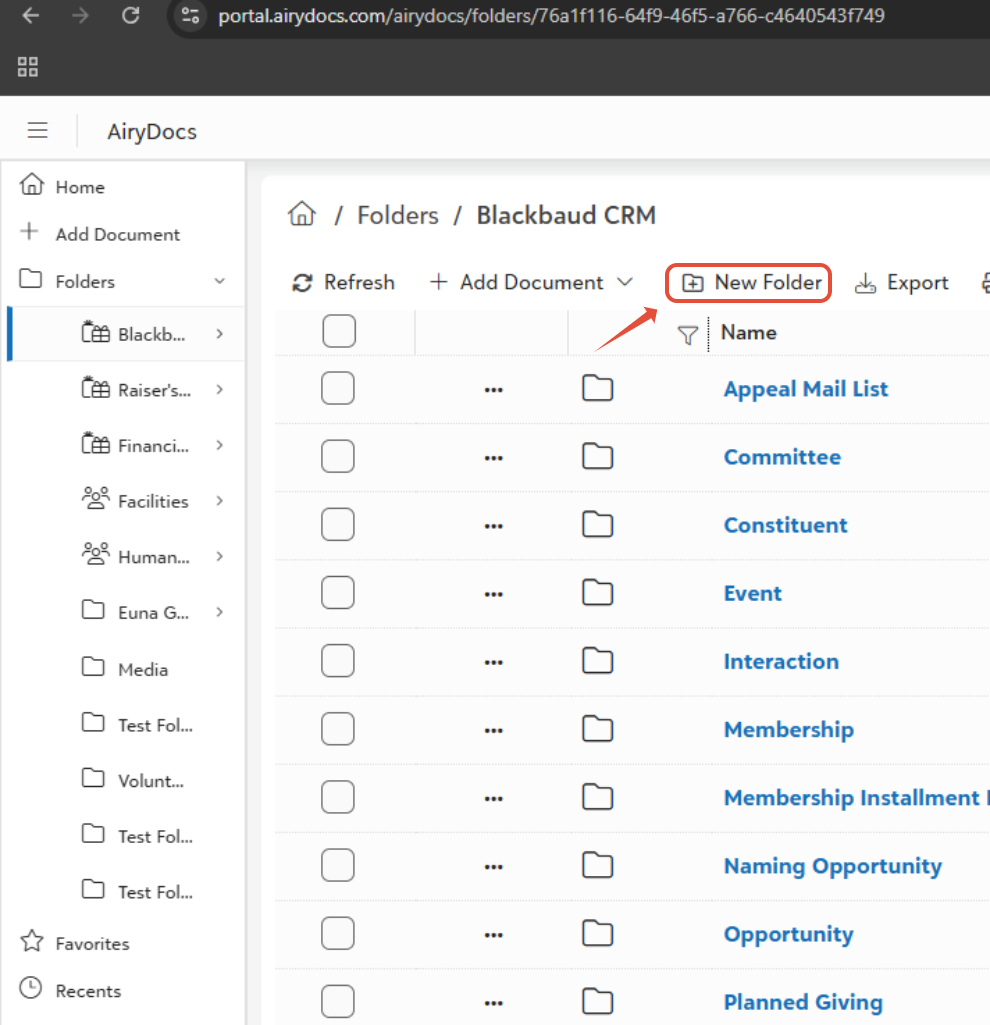
Task: Click the home icon in breadcrumb
Action: [301, 214]
